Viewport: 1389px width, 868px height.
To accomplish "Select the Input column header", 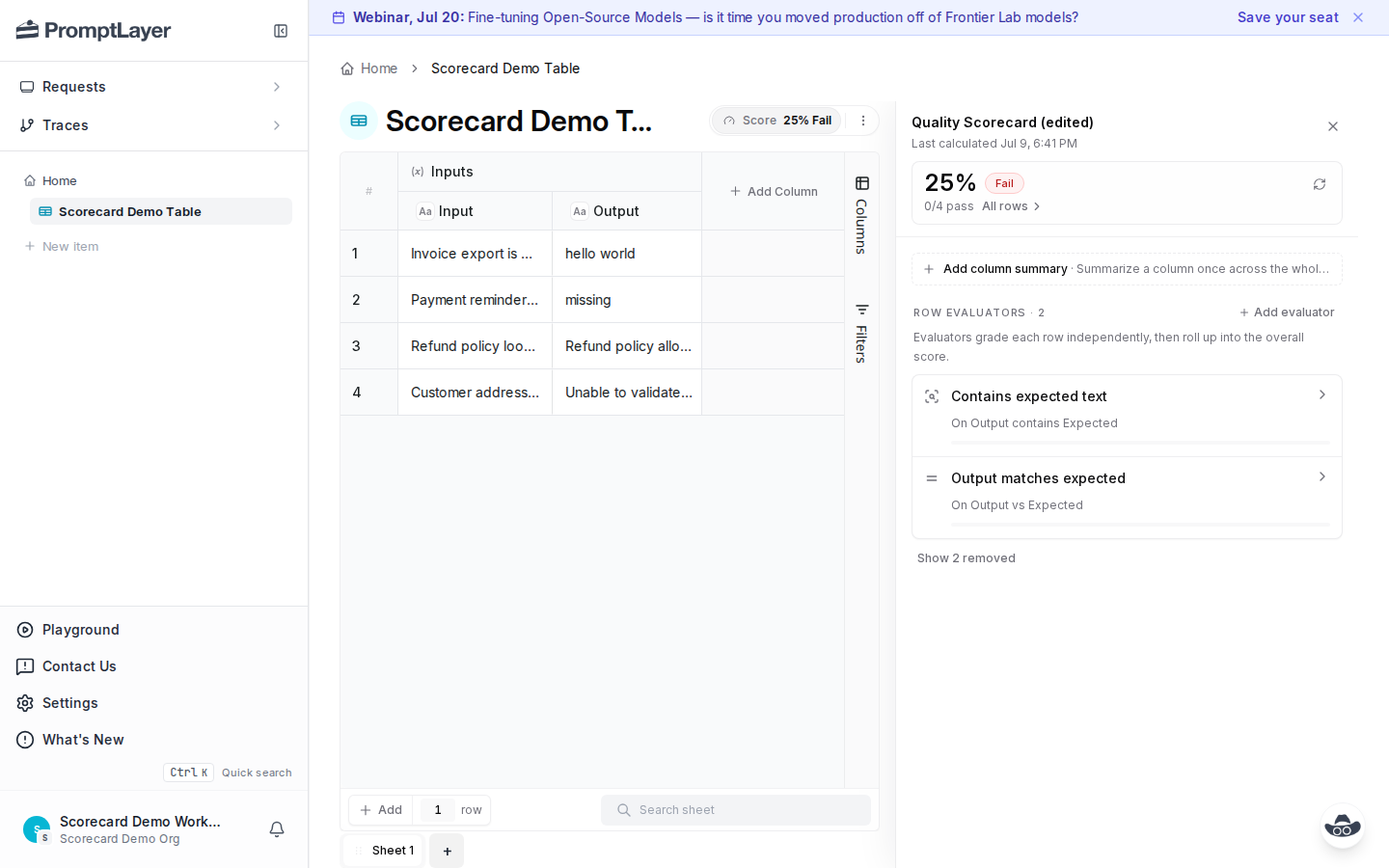I will click(475, 211).
